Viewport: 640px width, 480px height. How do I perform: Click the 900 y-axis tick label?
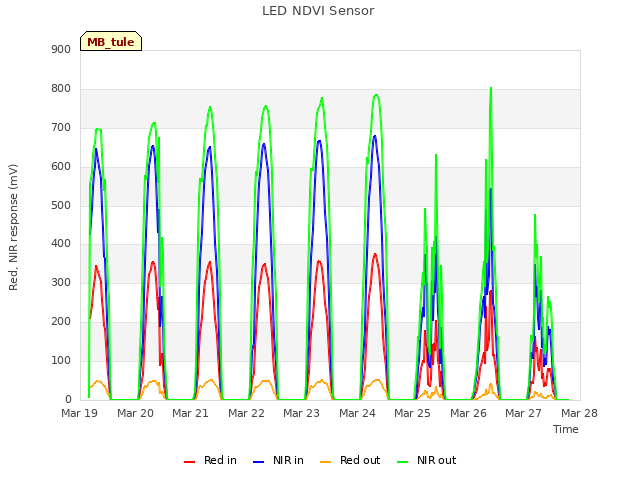[61, 49]
